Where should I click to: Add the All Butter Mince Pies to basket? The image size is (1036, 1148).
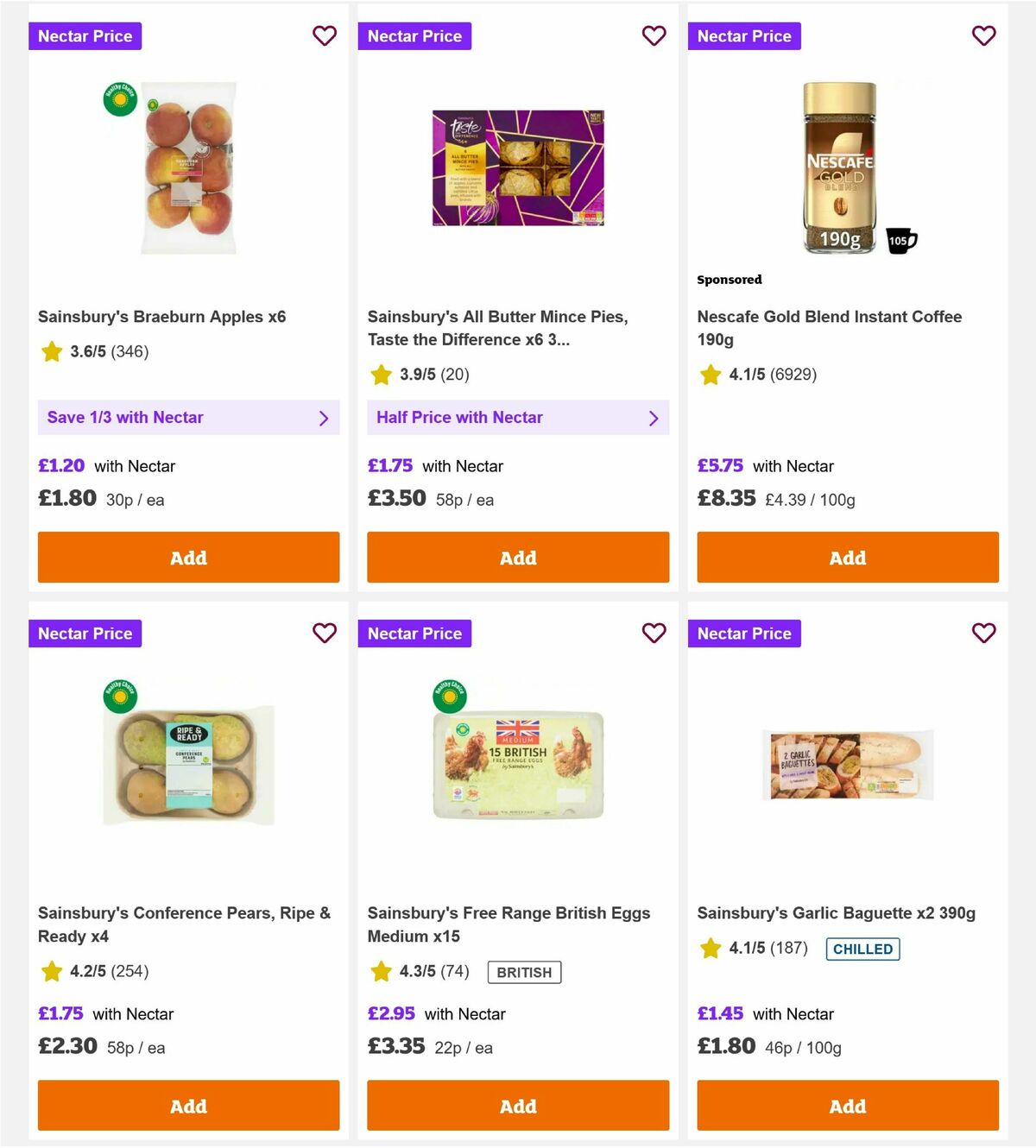click(x=518, y=558)
